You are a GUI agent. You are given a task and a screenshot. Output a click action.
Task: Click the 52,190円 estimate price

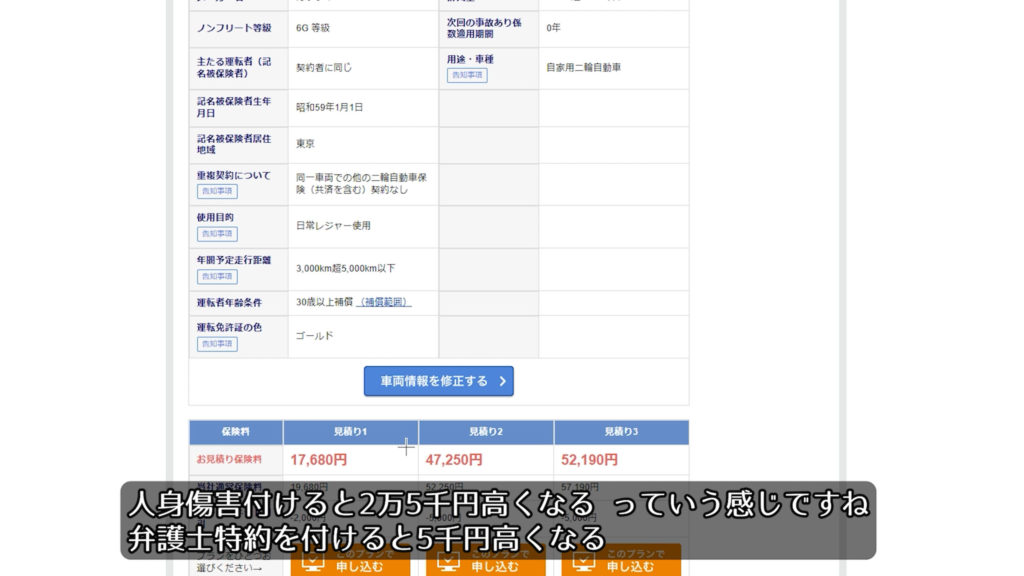point(589,460)
